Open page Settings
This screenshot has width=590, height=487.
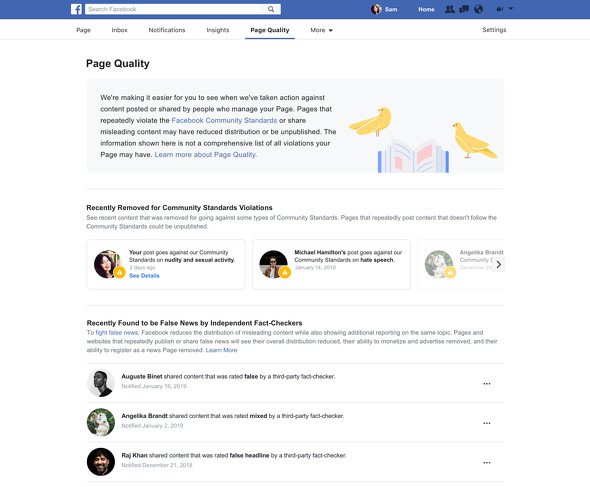pos(494,30)
